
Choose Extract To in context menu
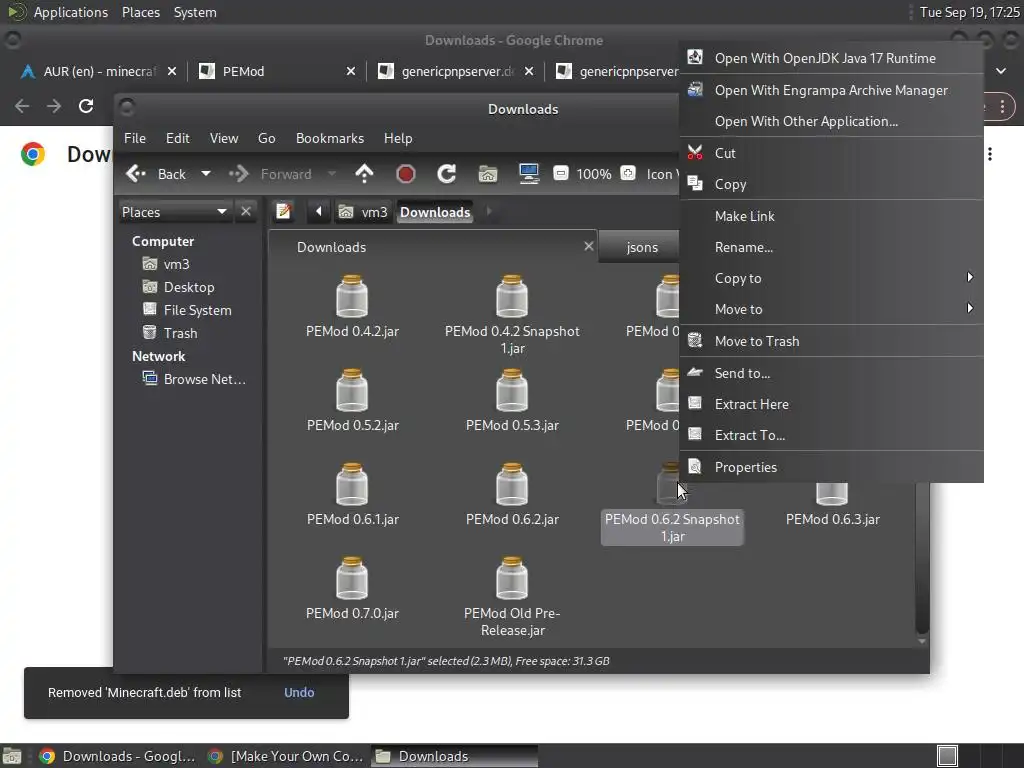[831, 435]
